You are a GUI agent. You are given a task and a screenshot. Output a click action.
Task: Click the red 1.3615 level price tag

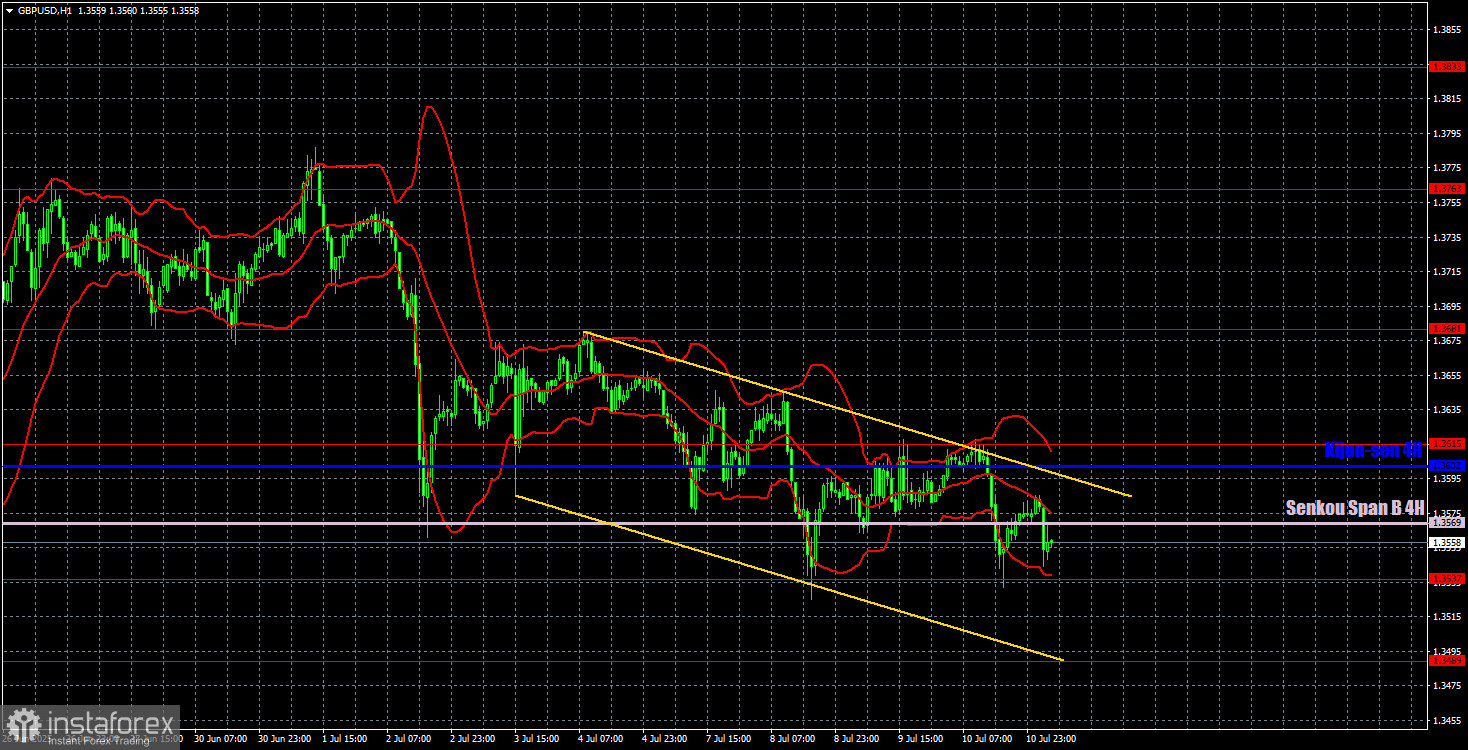point(1447,444)
